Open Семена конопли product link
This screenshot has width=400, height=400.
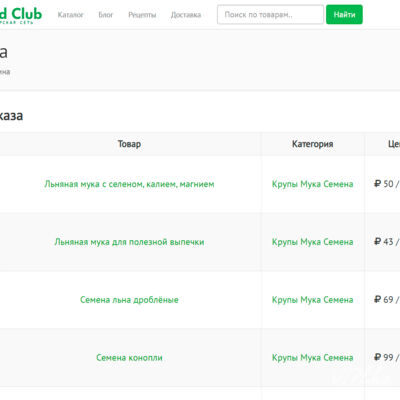pos(129,358)
